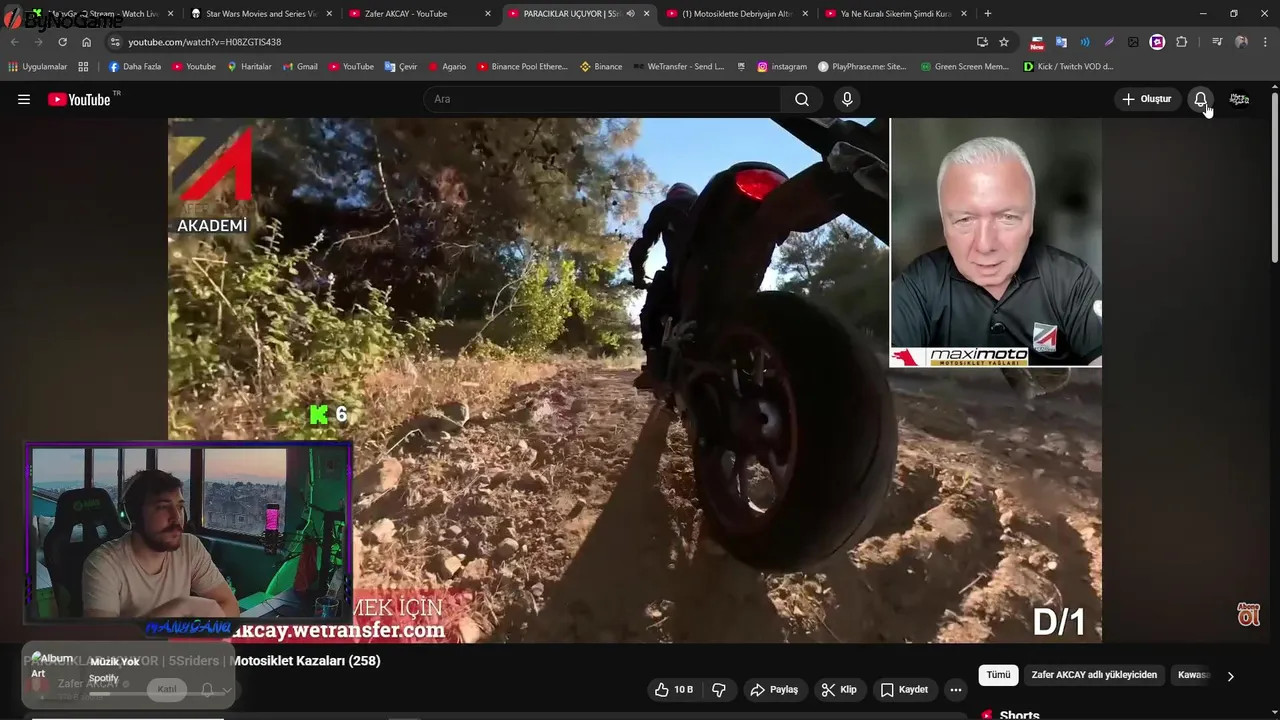
Task: Open Kick / Twitch VOD bookmark
Action: pos(1069,67)
